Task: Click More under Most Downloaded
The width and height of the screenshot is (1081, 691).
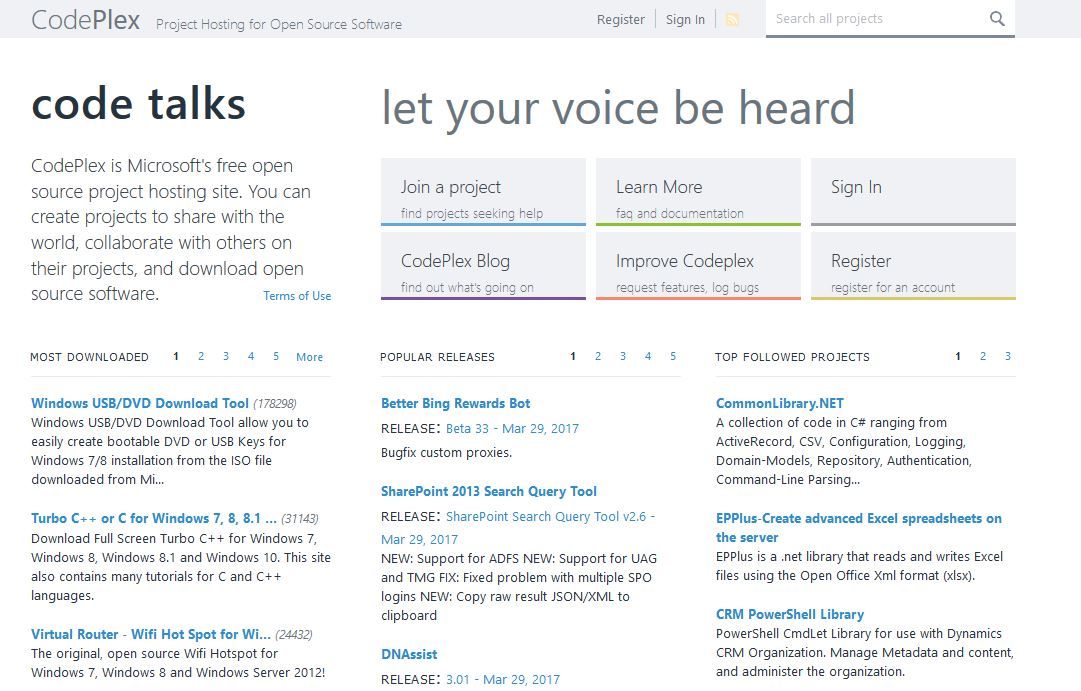Action: pos(309,357)
